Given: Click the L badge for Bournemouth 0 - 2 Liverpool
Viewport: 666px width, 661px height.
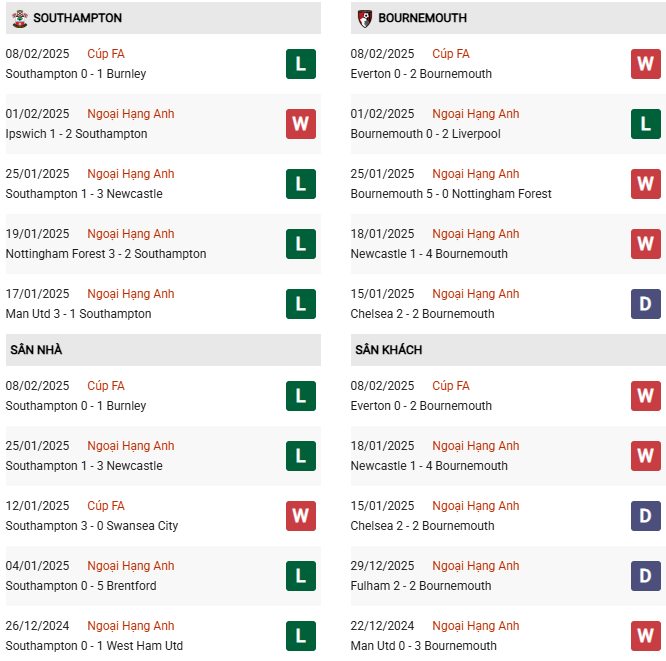Looking at the screenshot, I should click(x=645, y=124).
